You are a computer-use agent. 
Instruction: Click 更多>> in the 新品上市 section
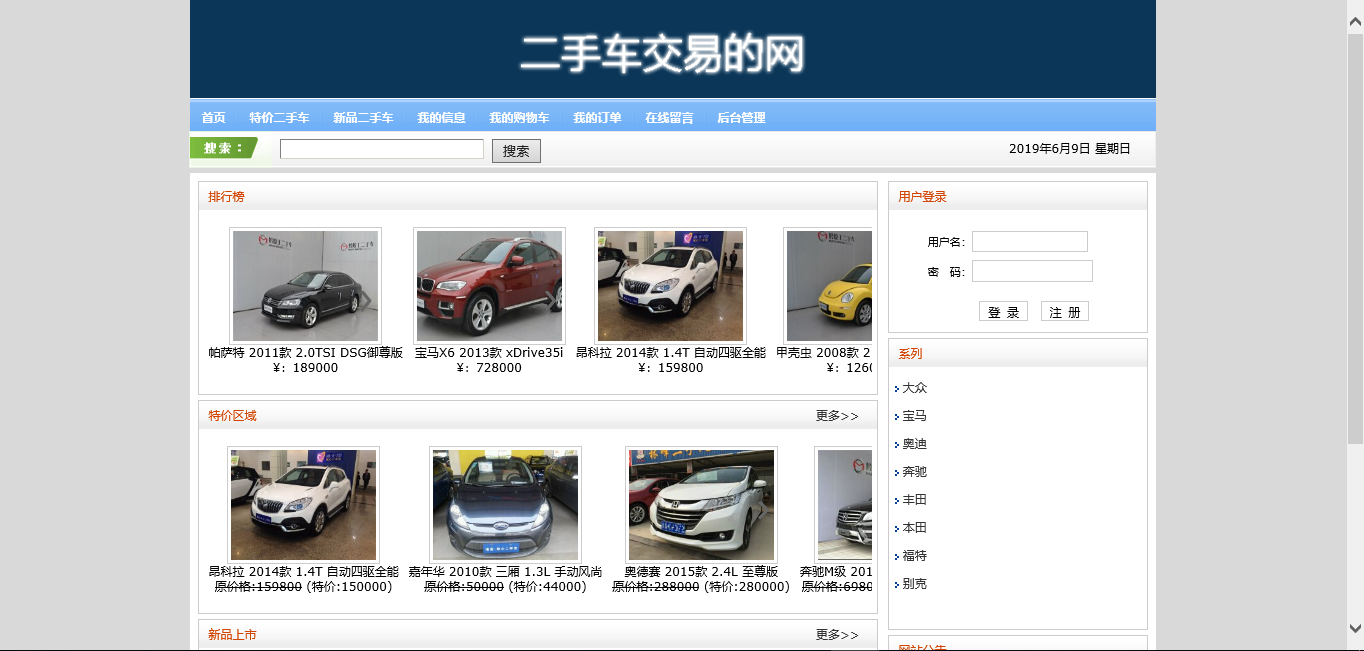tap(837, 635)
